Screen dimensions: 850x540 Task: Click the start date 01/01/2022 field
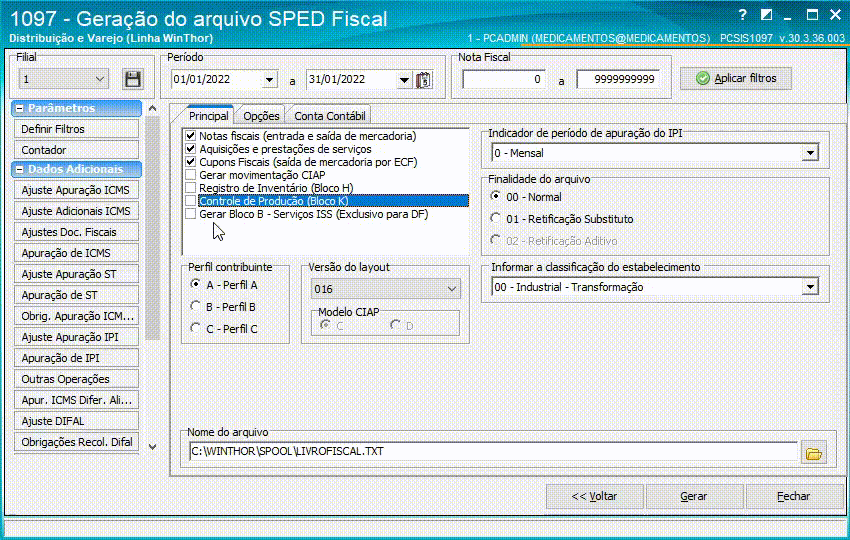tap(217, 79)
